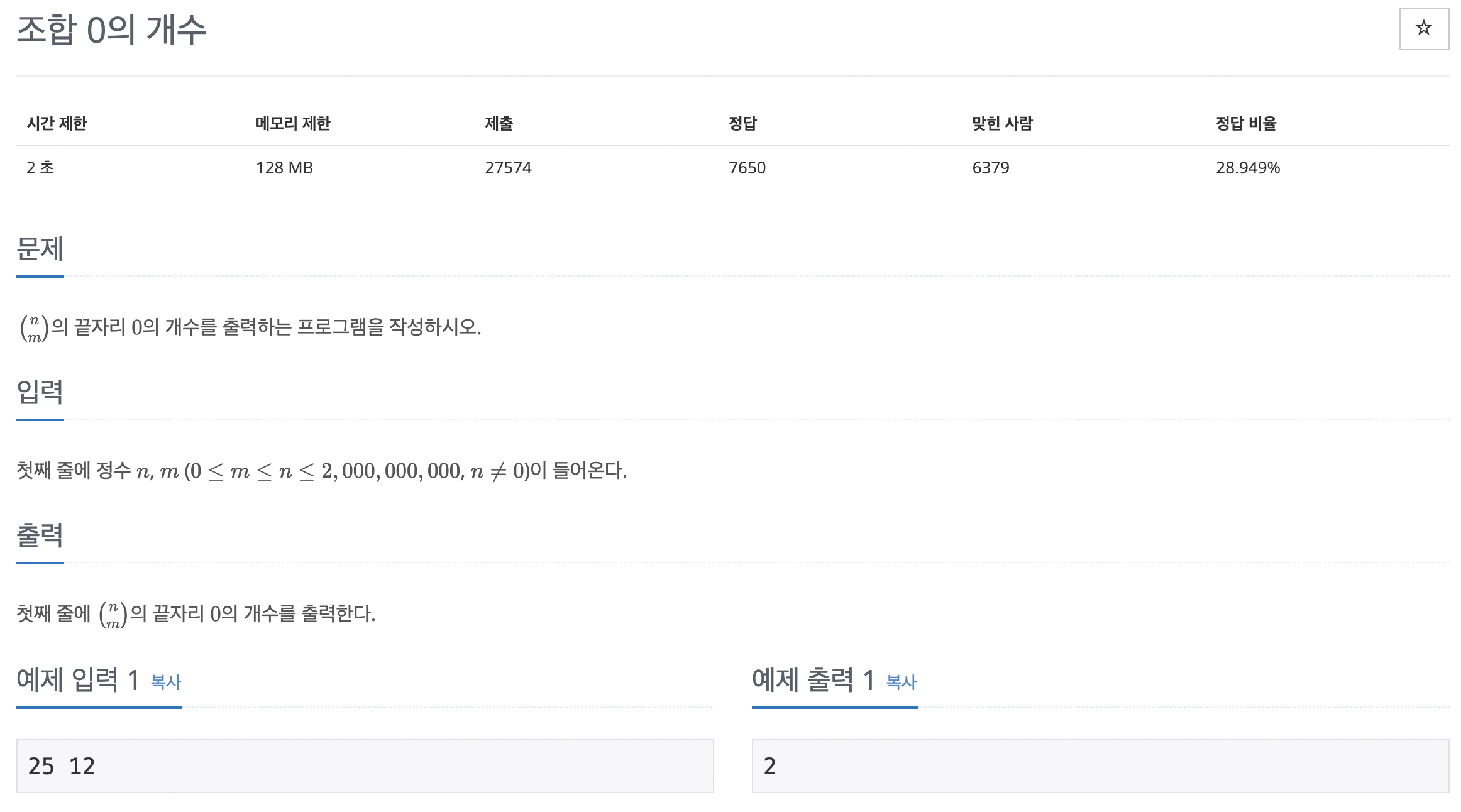
Task: Click the 예제 입력 1 heading
Action: click(x=78, y=680)
